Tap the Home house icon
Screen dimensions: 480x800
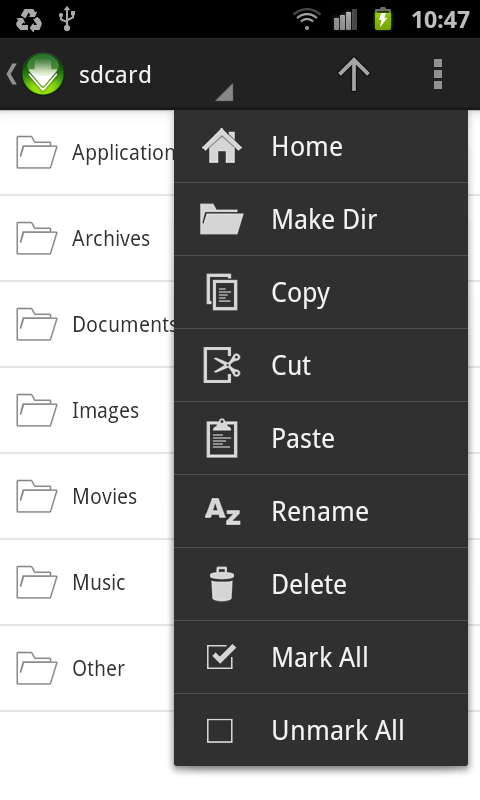[x=222, y=146]
